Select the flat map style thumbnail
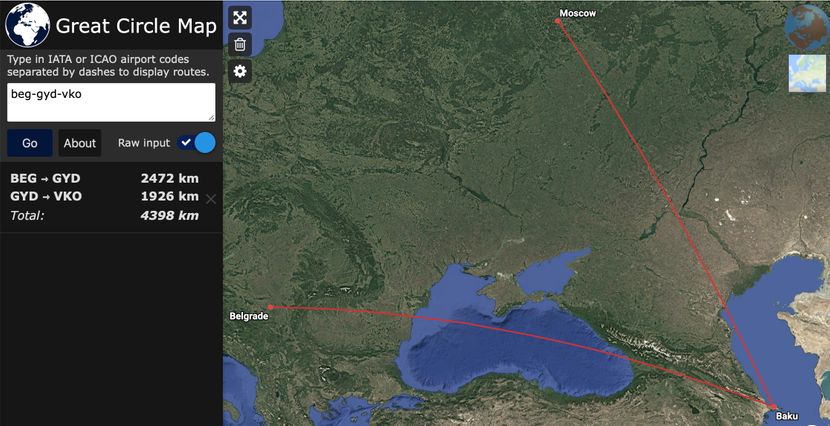The width and height of the screenshot is (830, 426). click(x=807, y=74)
